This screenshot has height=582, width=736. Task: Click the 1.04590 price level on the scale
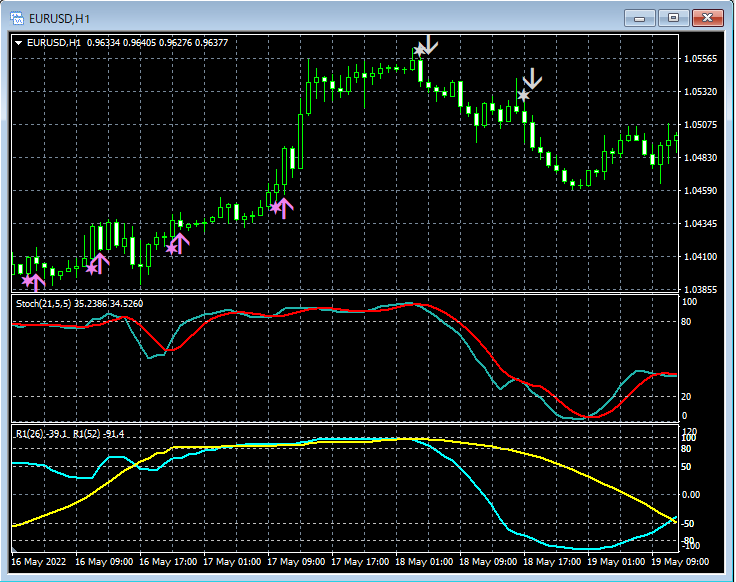click(x=701, y=191)
